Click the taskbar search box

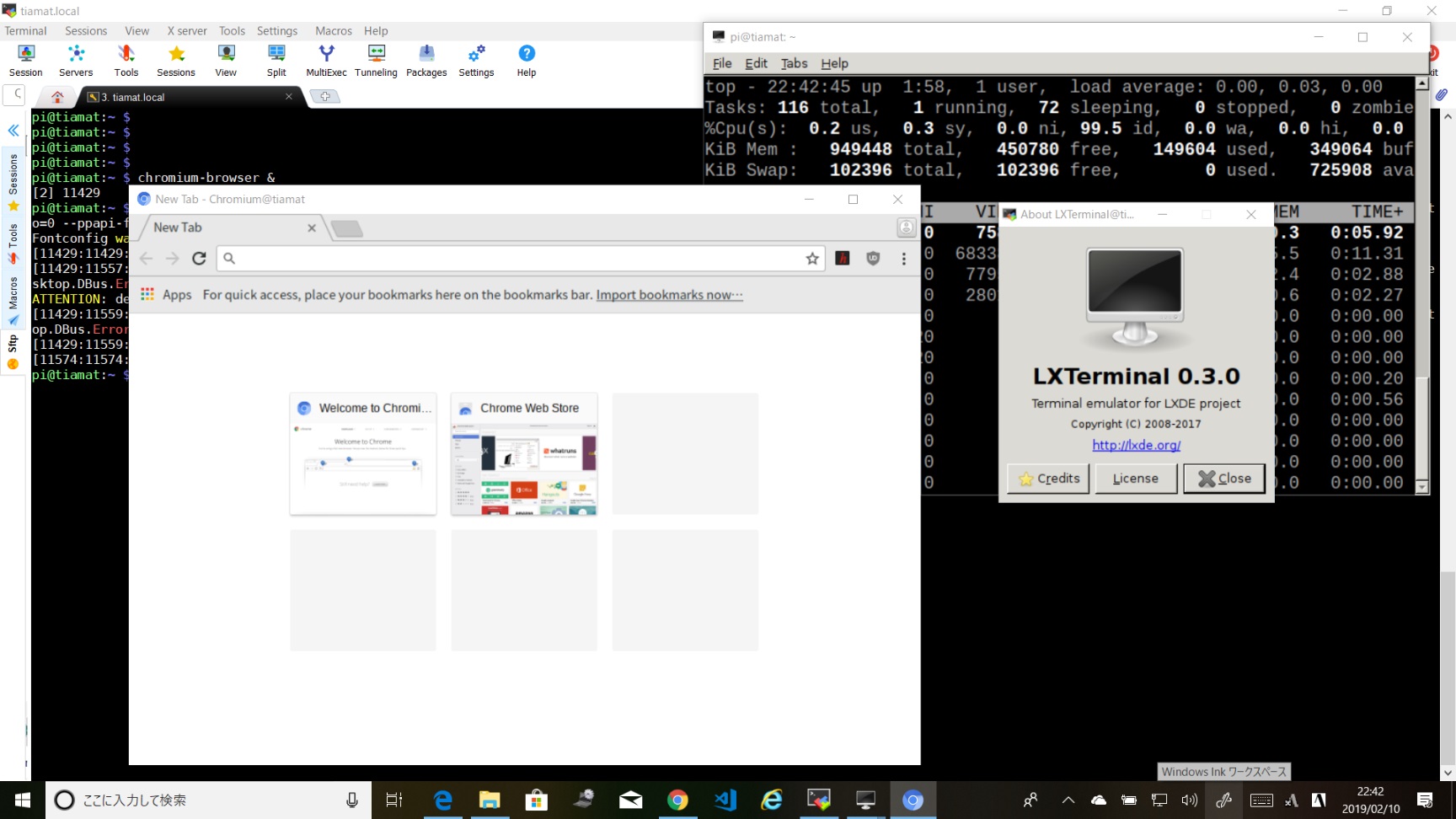[209, 800]
